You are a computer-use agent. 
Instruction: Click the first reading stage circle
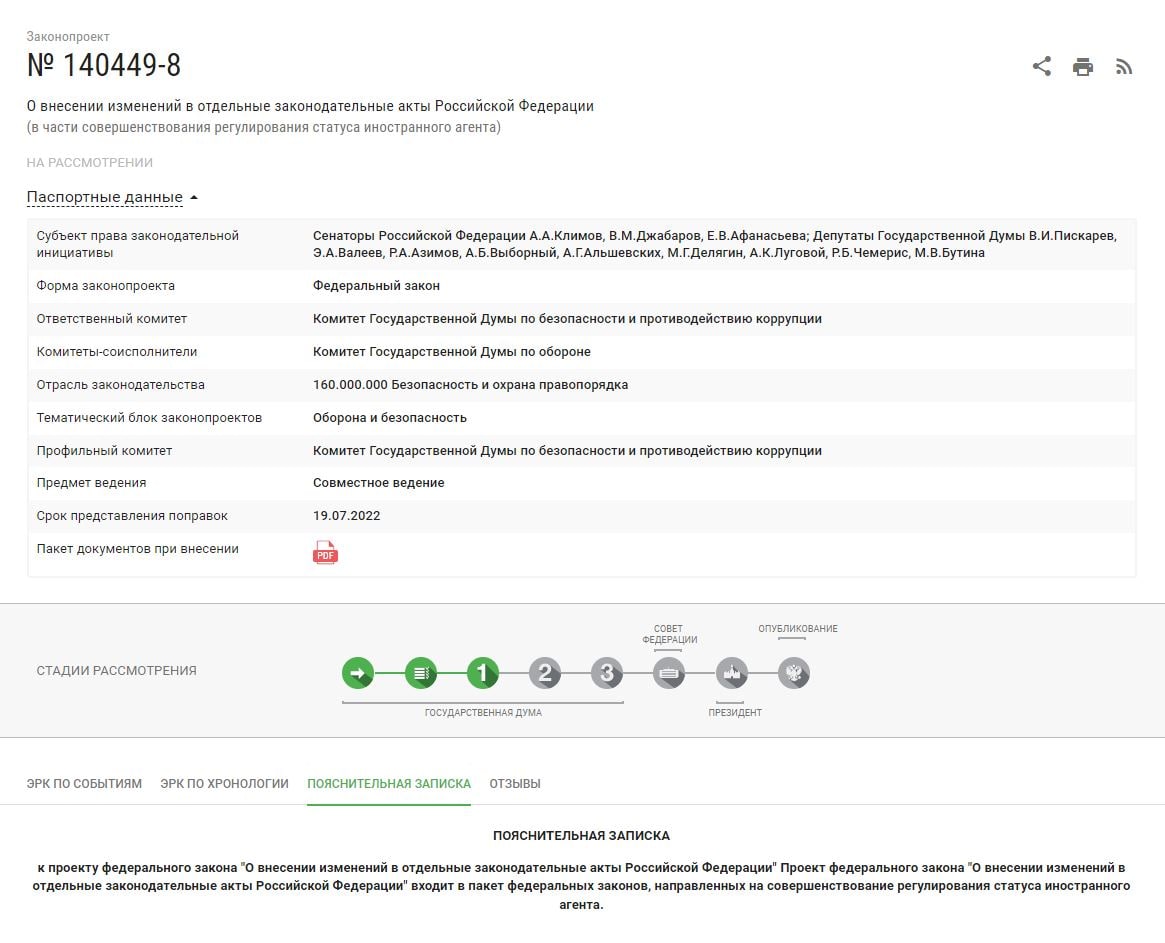pyautogui.click(x=482, y=673)
